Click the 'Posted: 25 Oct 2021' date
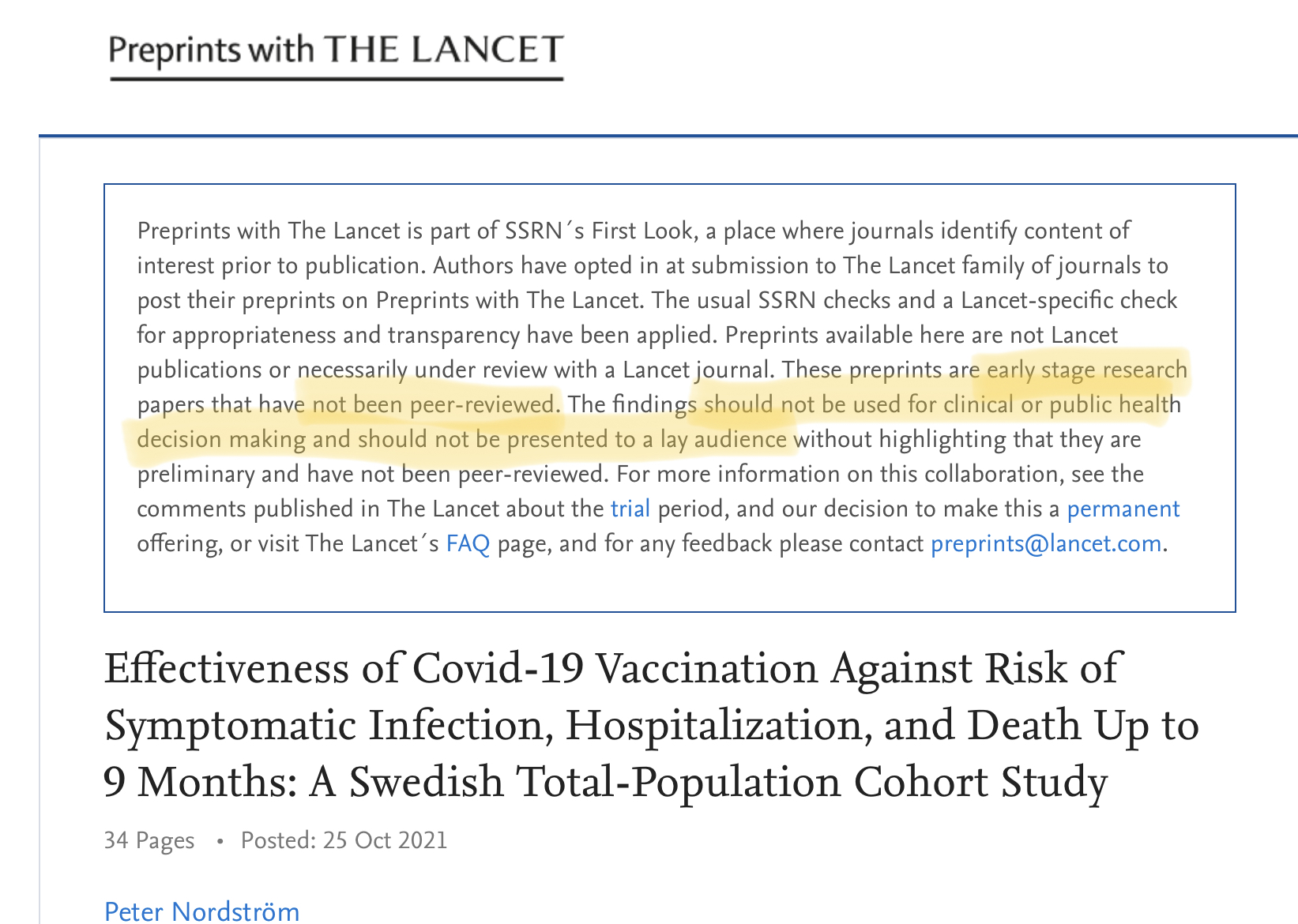The image size is (1298, 924). tap(344, 839)
